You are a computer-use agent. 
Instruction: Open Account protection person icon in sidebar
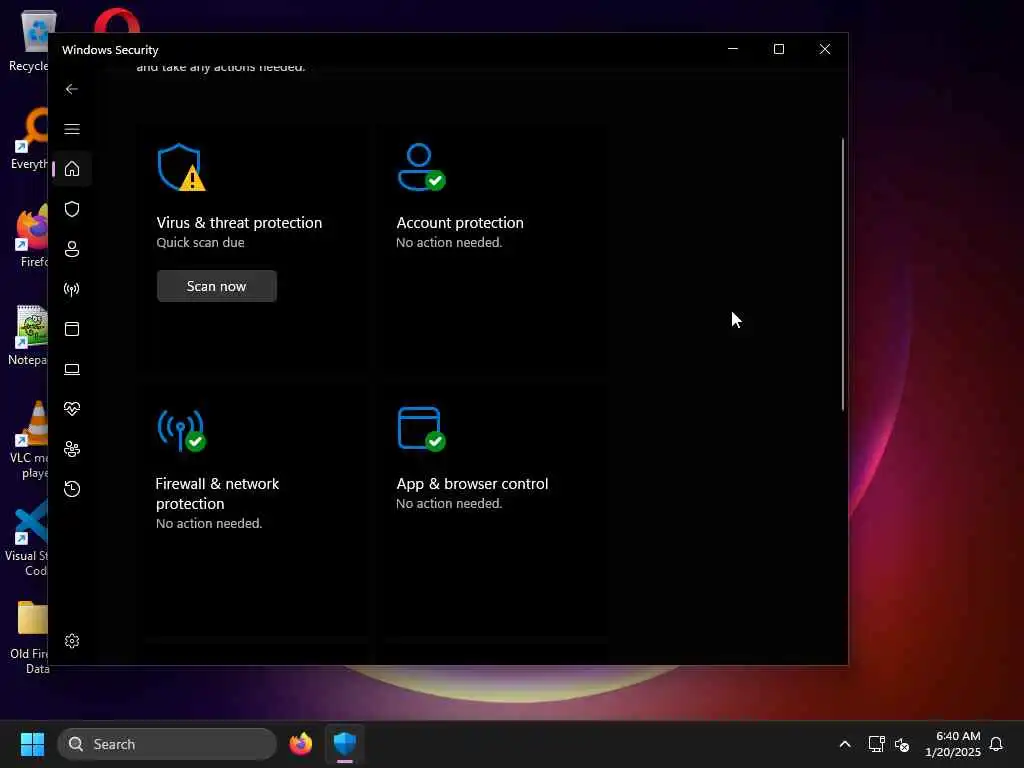pos(72,249)
